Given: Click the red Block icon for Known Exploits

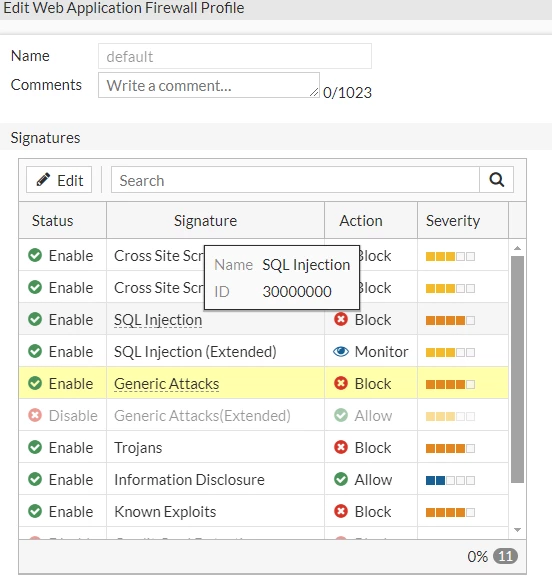Looking at the screenshot, I should (x=341, y=511).
